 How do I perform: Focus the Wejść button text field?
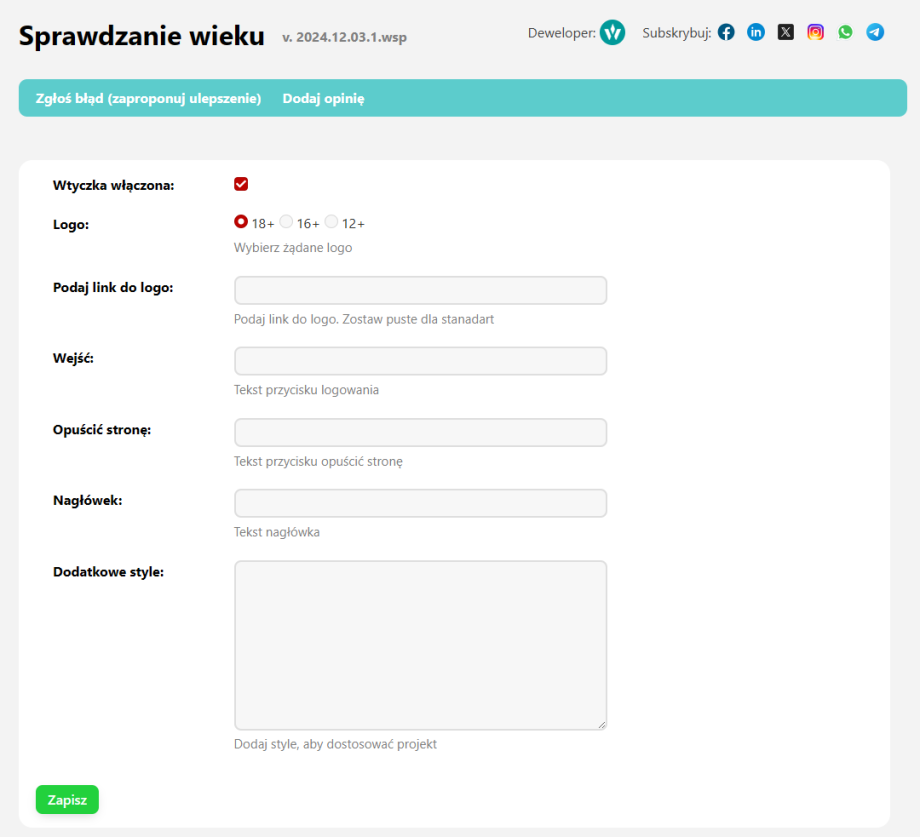coord(420,361)
